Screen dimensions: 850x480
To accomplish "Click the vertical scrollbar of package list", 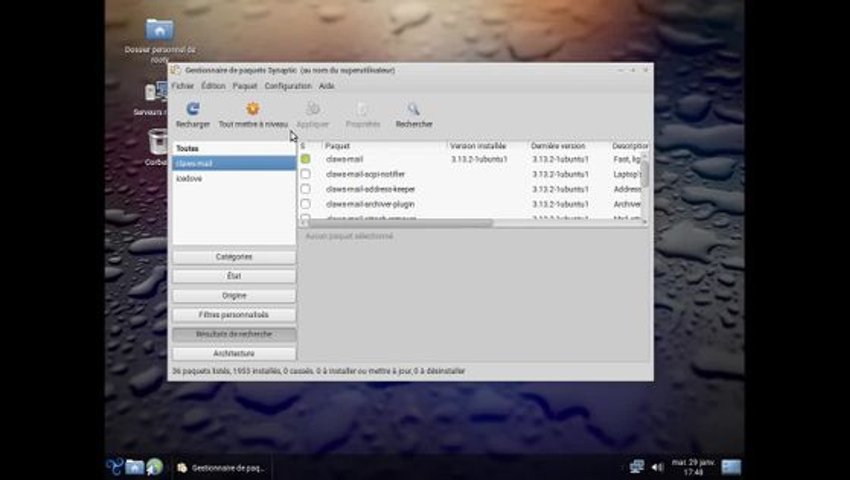I will pyautogui.click(x=645, y=174).
